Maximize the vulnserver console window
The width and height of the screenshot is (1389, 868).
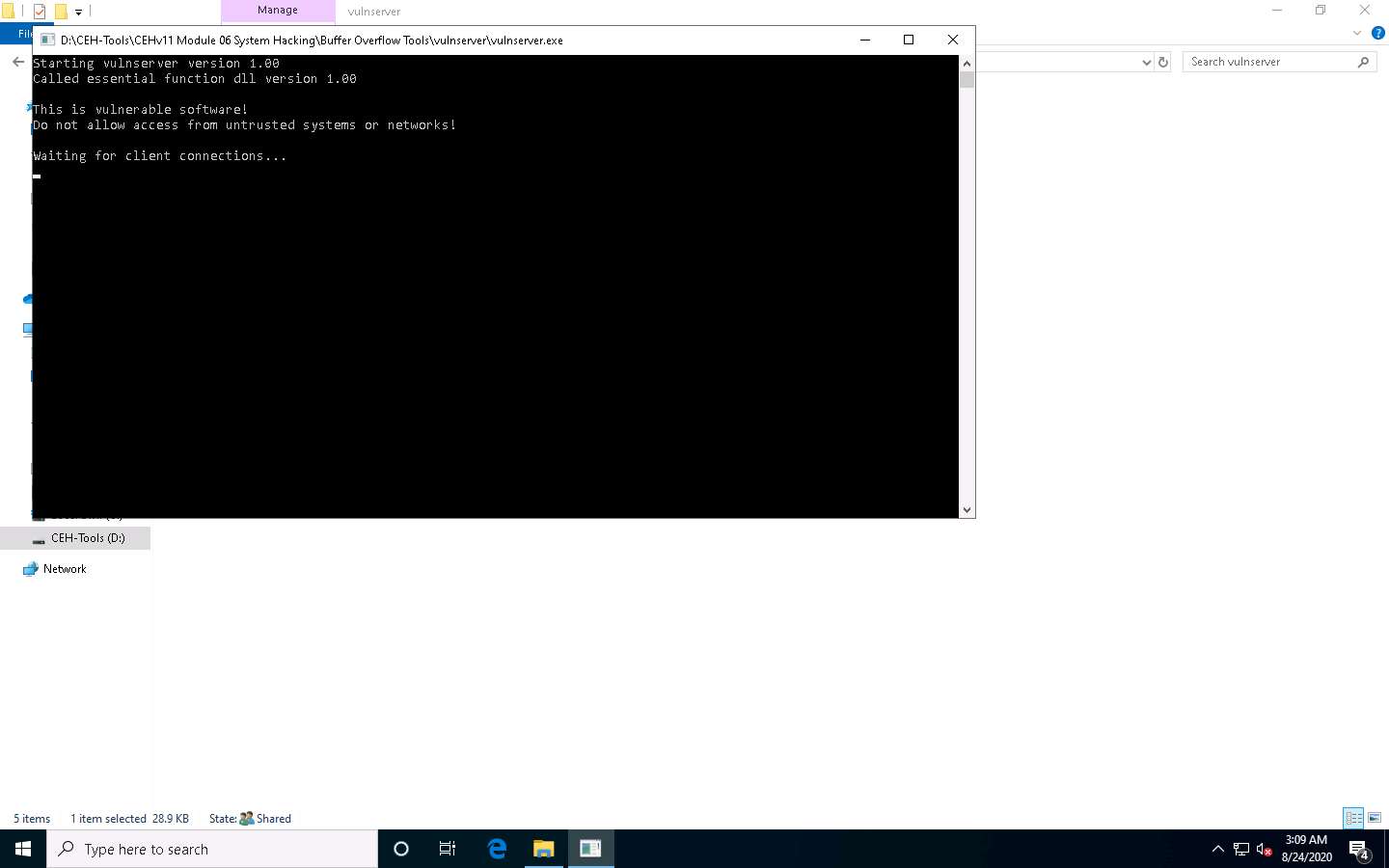909,40
